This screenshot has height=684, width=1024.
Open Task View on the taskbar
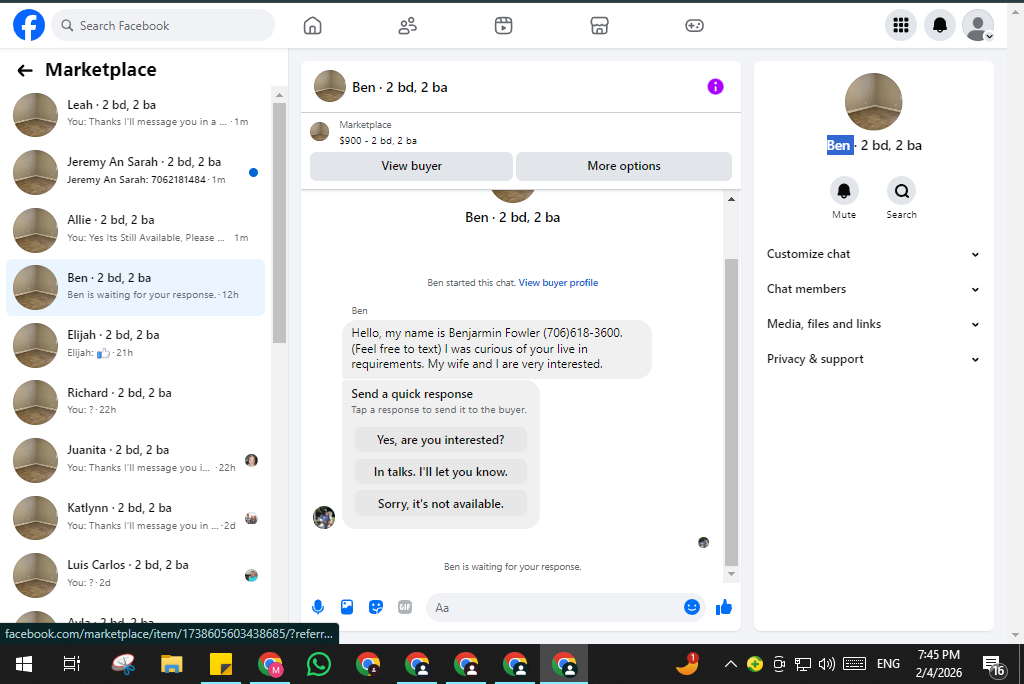[72, 664]
